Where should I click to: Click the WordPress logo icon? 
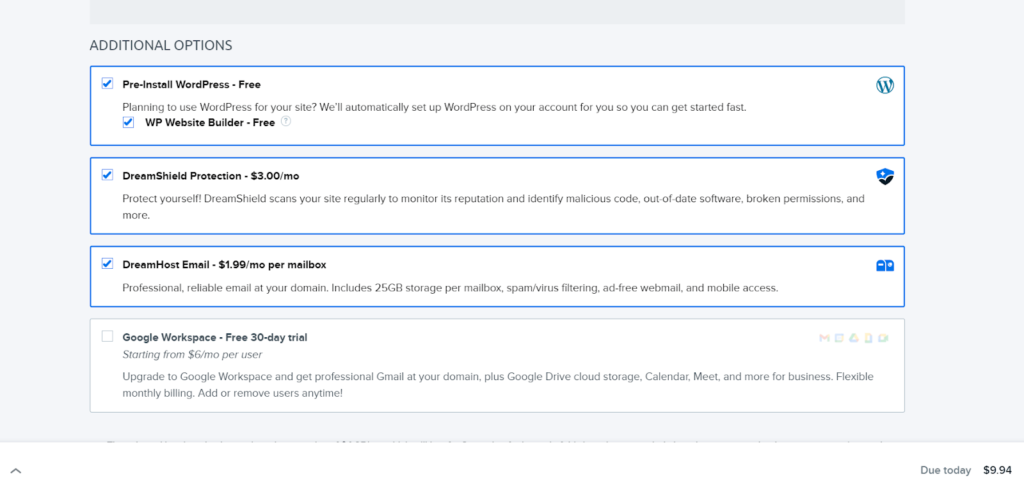[885, 86]
